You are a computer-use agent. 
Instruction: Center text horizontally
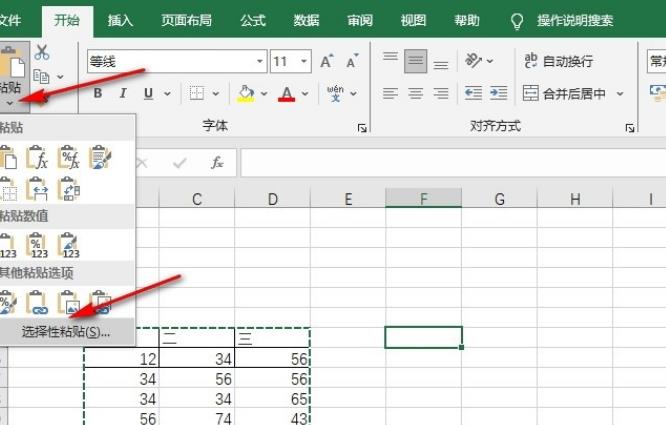click(415, 93)
